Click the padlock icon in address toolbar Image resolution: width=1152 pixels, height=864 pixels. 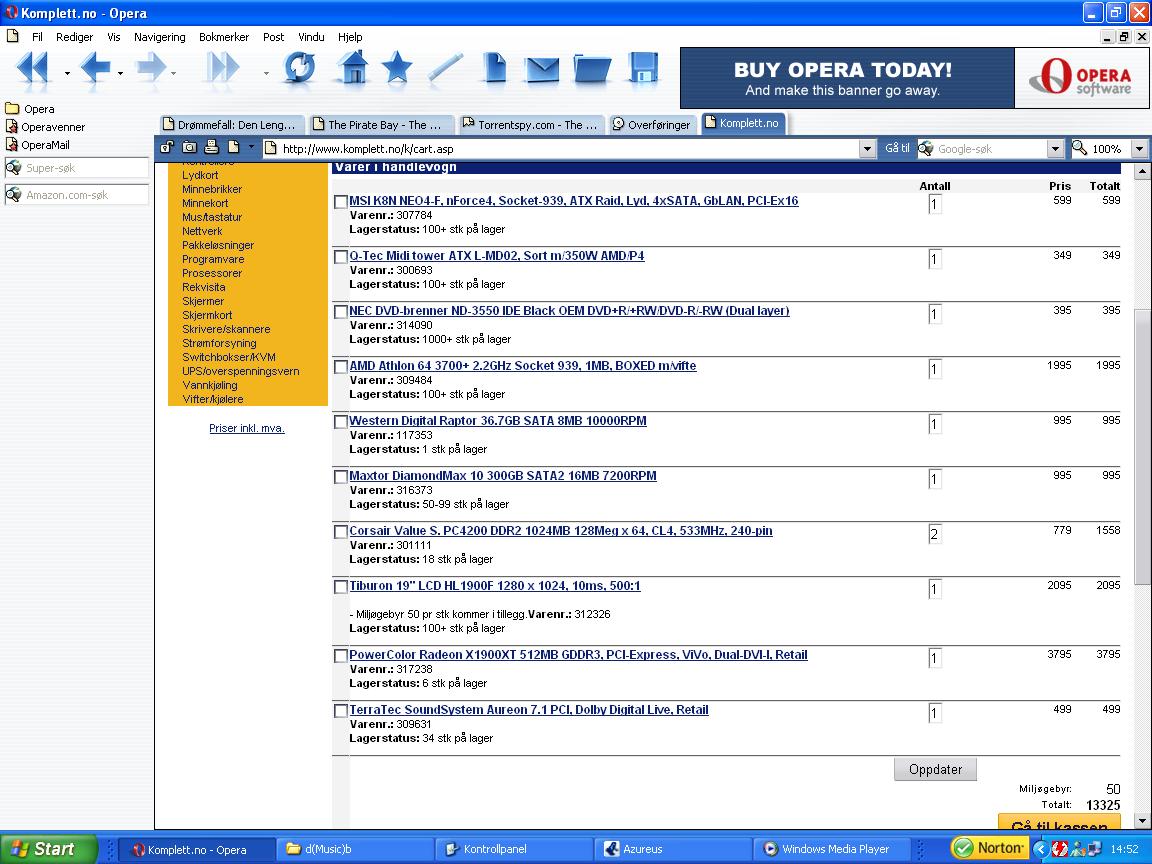pyautogui.click(x=167, y=147)
